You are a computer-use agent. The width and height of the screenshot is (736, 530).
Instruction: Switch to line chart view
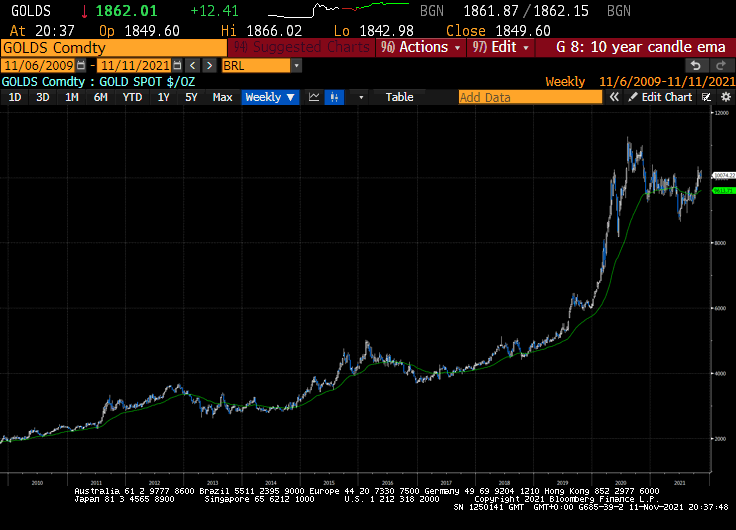coord(314,97)
